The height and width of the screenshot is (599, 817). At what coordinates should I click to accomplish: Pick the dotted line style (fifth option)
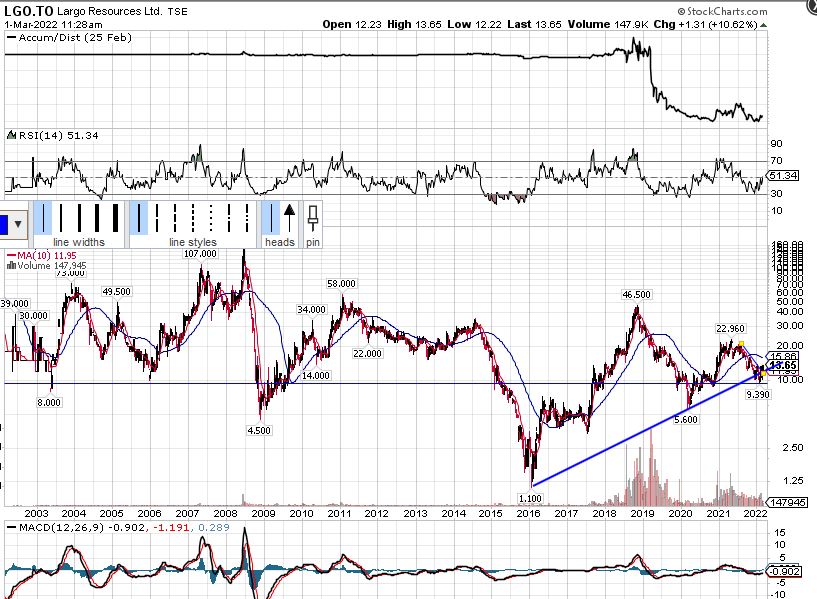pyautogui.click(x=211, y=218)
